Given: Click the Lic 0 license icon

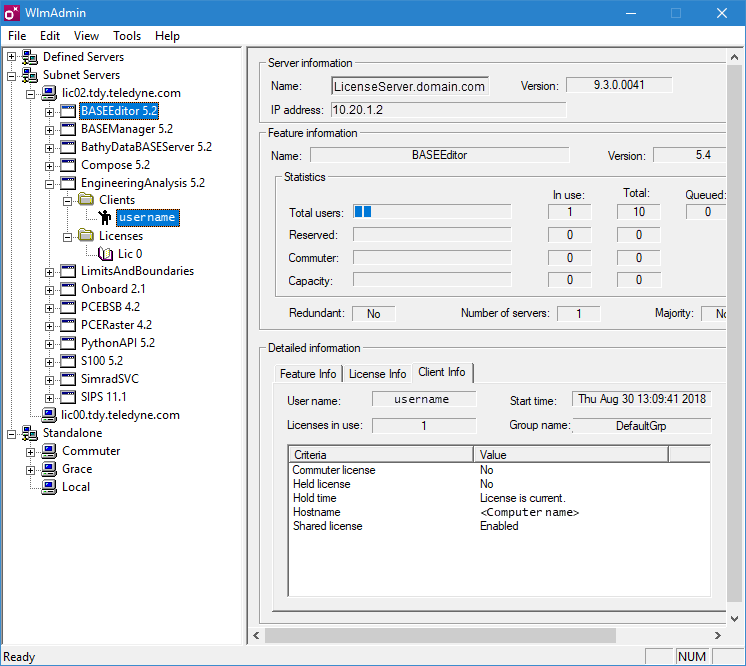Looking at the screenshot, I should click(x=105, y=254).
